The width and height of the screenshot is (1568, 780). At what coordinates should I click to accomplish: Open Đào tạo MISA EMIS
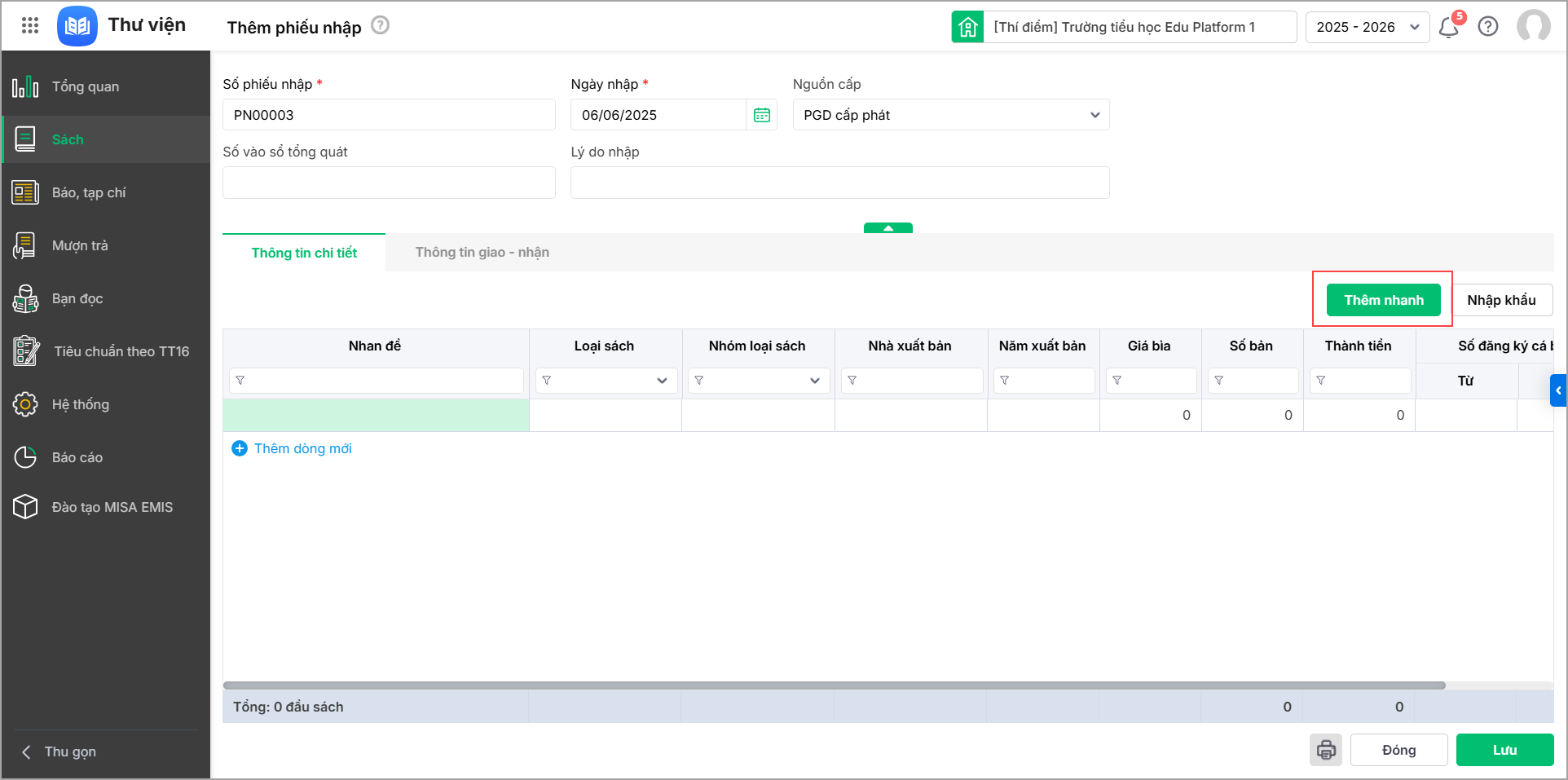[x=106, y=507]
